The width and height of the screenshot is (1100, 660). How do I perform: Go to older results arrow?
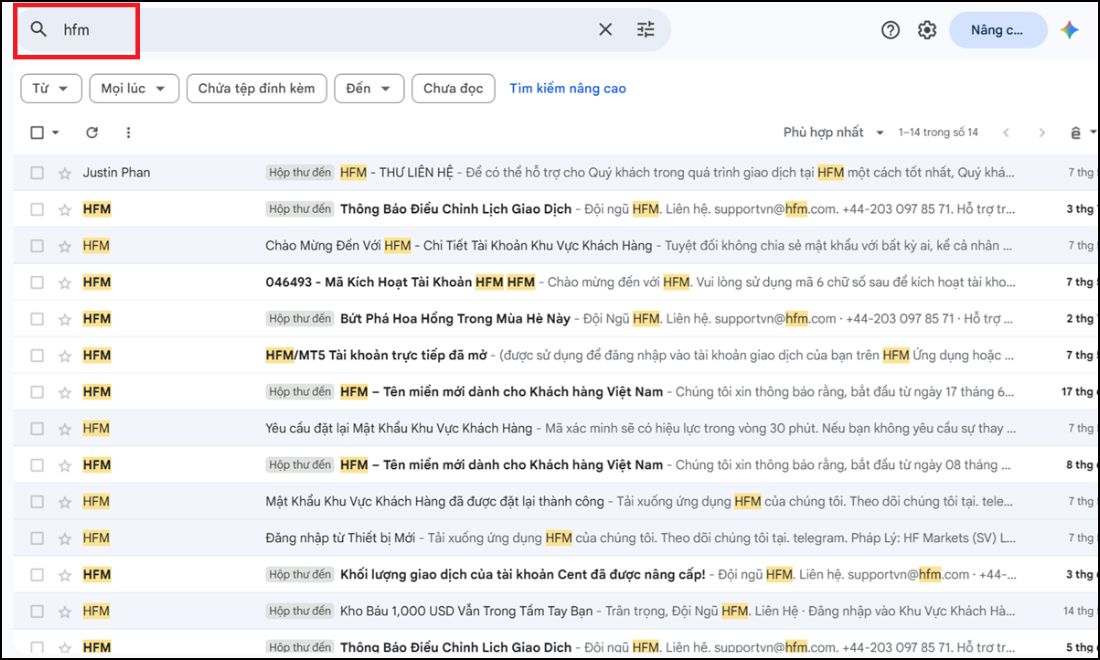pyautogui.click(x=1042, y=133)
